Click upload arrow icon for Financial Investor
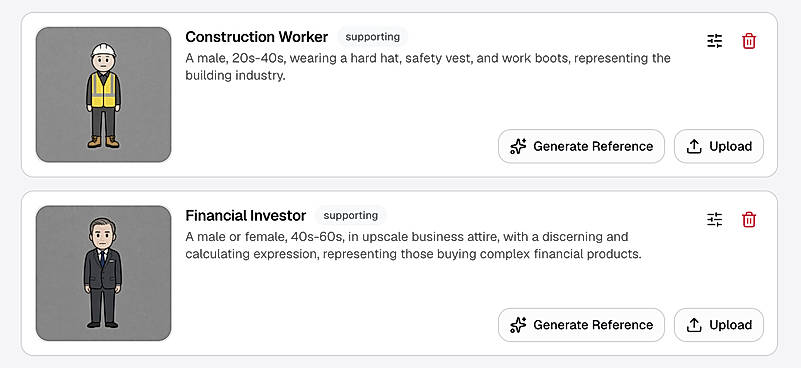The height and width of the screenshot is (368, 801). coord(694,325)
